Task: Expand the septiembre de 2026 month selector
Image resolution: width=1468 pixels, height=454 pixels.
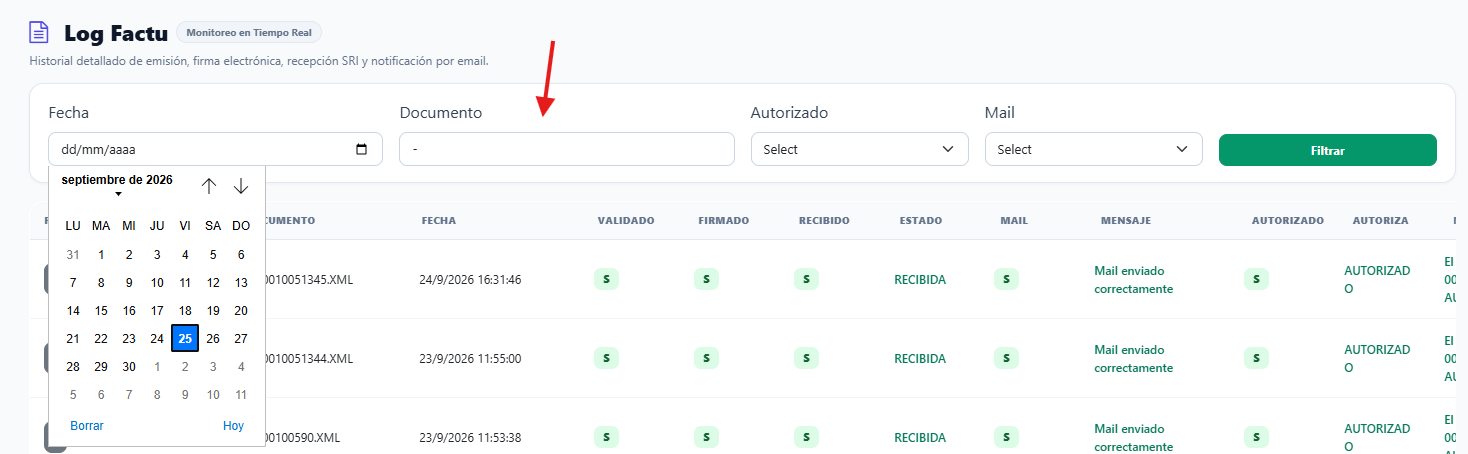Action: [117, 185]
